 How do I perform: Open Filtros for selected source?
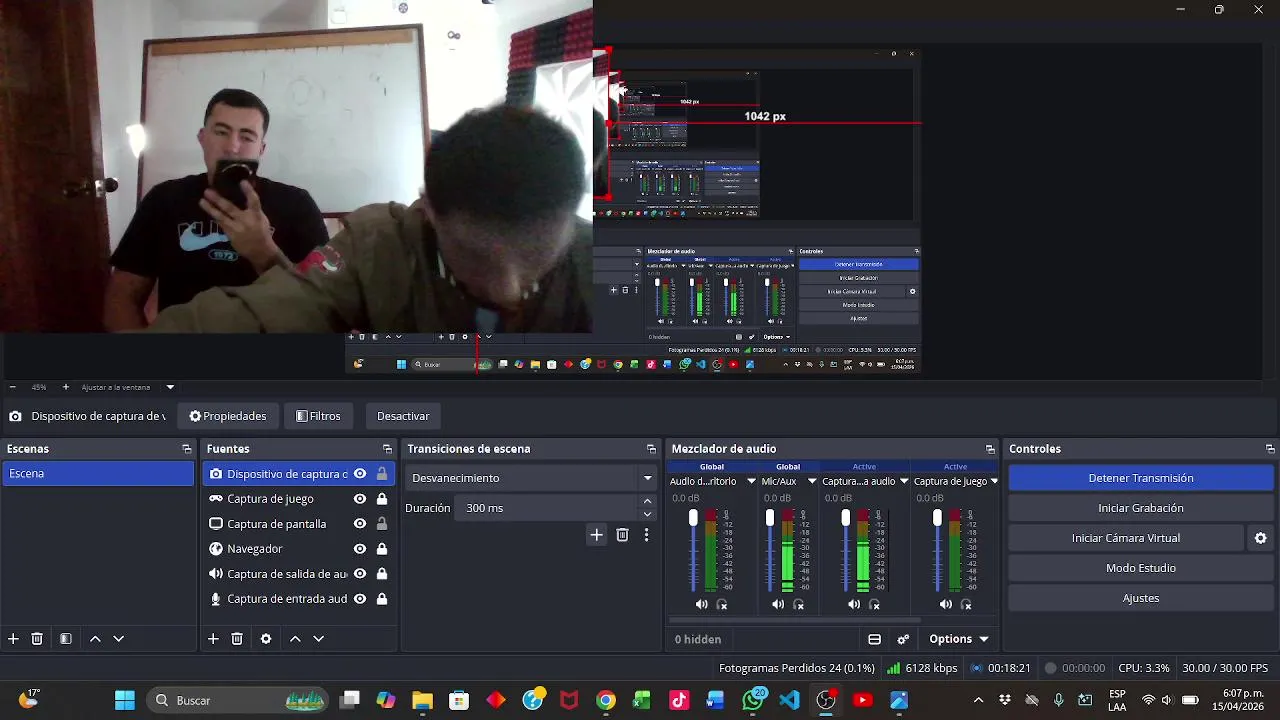tap(318, 416)
